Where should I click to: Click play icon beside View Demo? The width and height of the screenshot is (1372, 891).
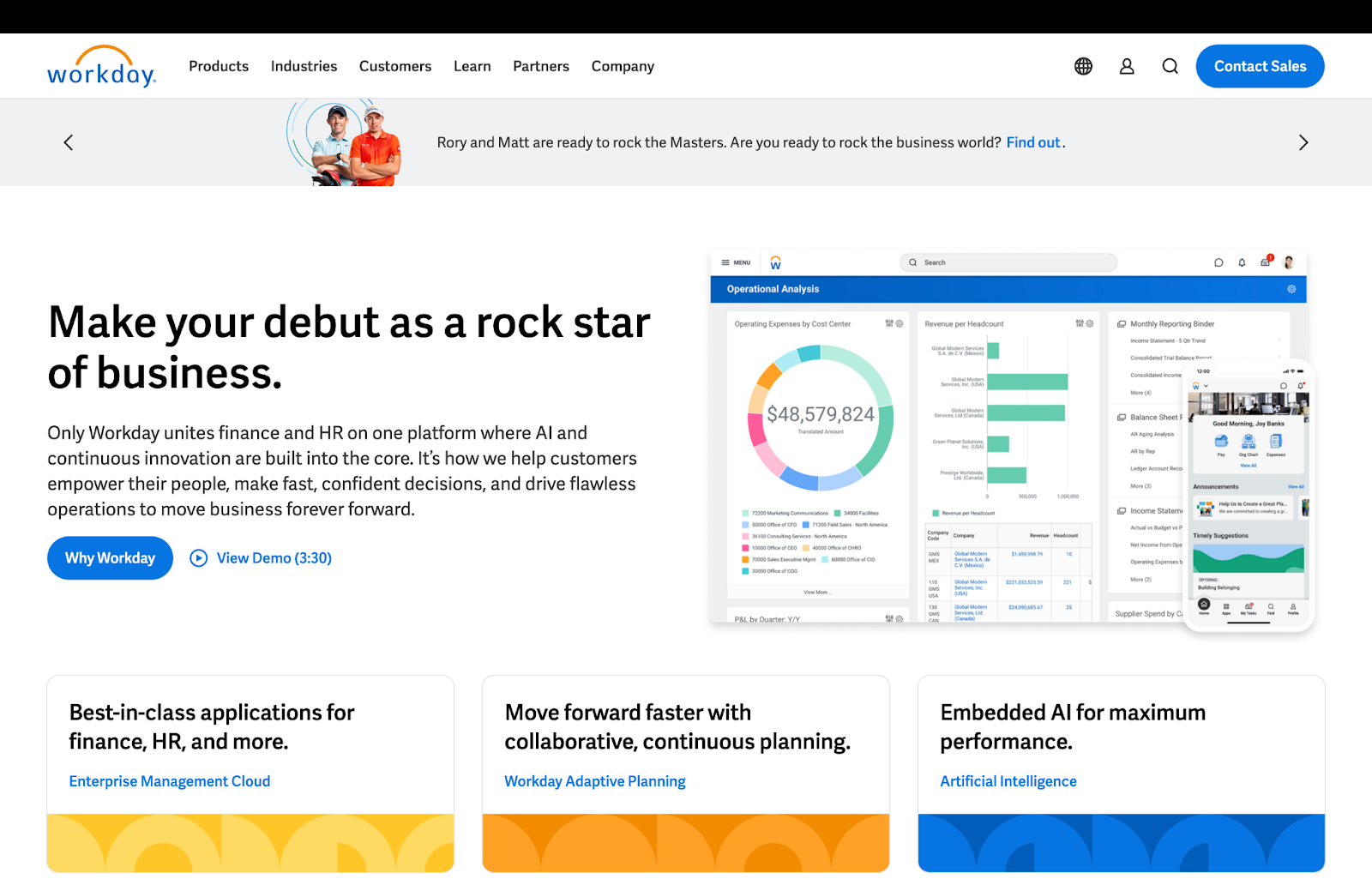point(199,558)
